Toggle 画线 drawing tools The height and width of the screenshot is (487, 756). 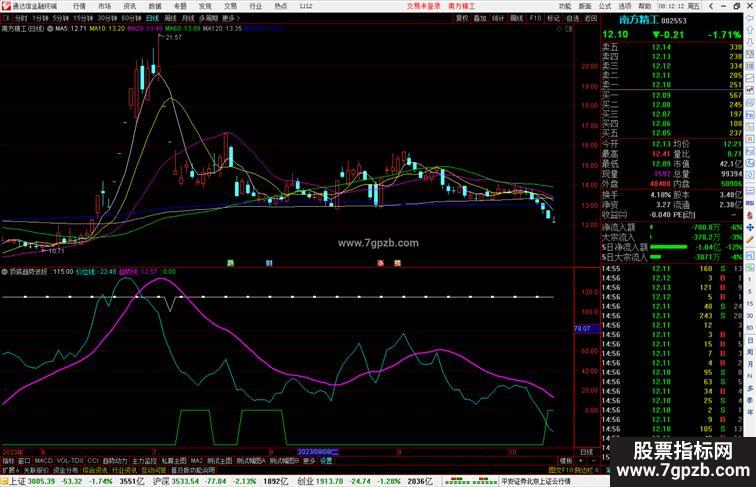[x=516, y=18]
